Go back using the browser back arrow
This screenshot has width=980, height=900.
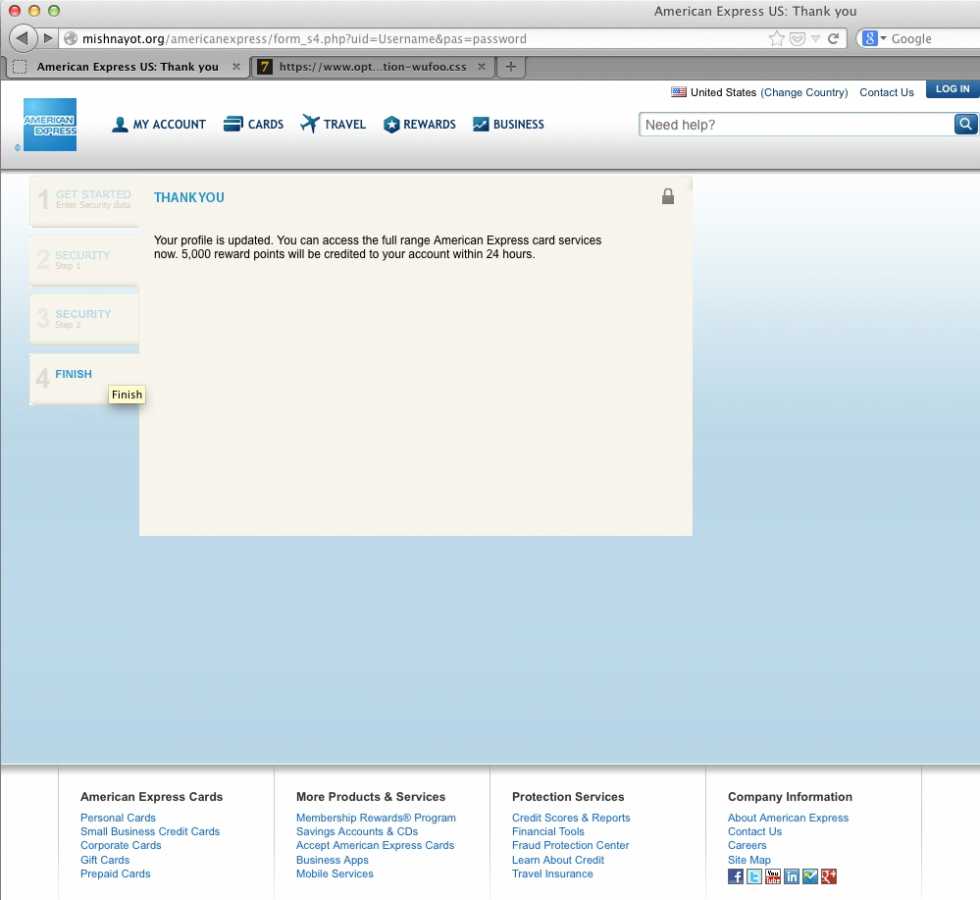click(x=21, y=38)
